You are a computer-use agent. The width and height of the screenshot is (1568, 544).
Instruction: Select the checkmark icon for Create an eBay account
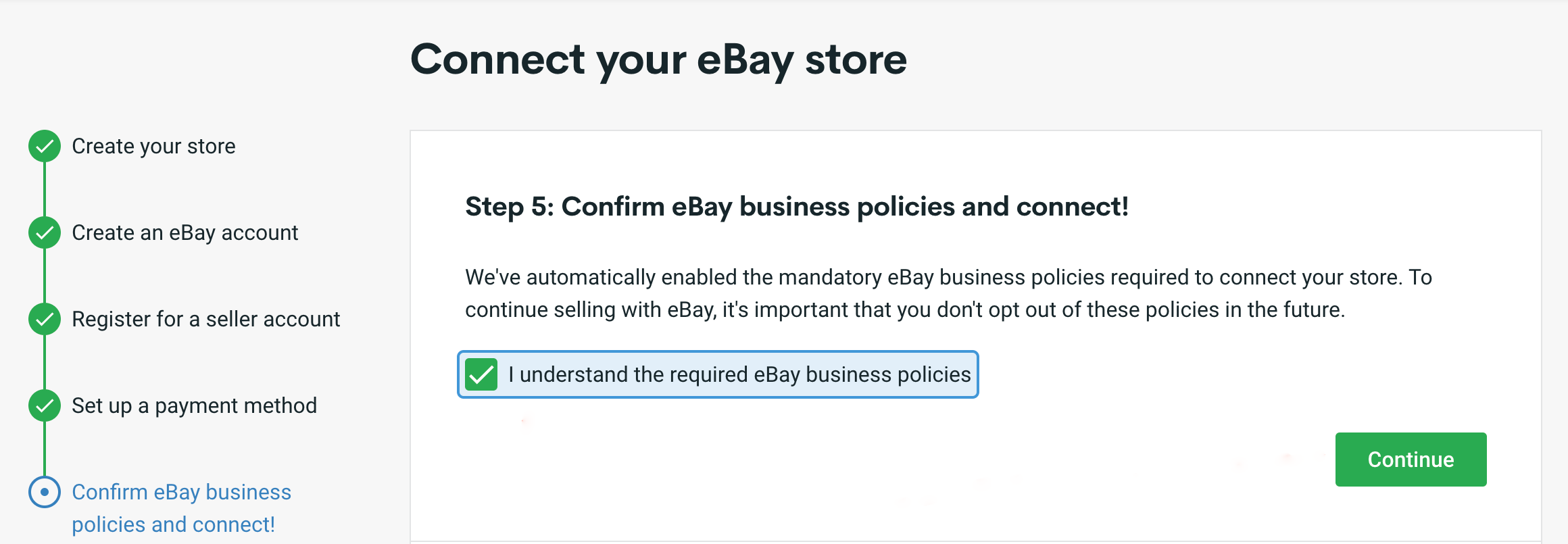(44, 232)
